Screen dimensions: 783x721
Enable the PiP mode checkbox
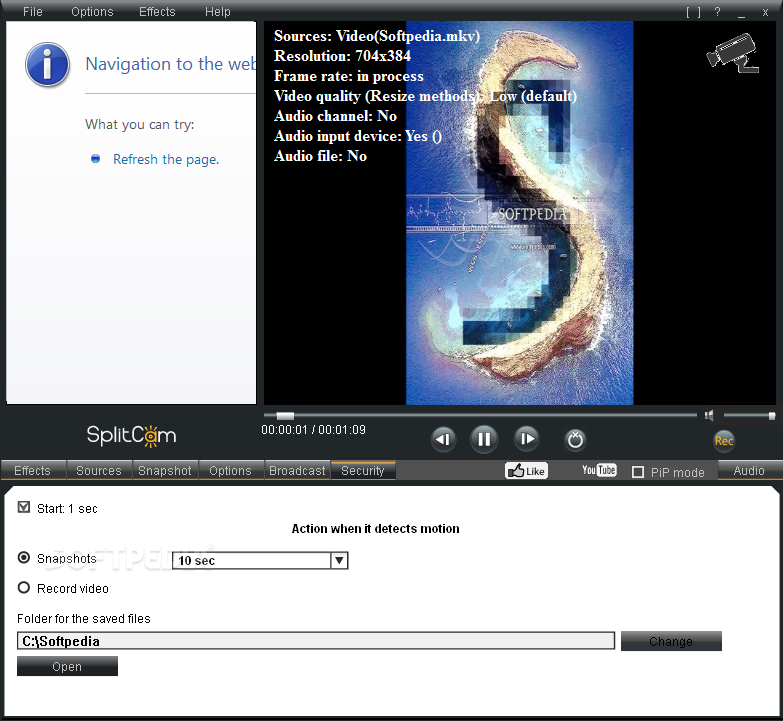638,472
